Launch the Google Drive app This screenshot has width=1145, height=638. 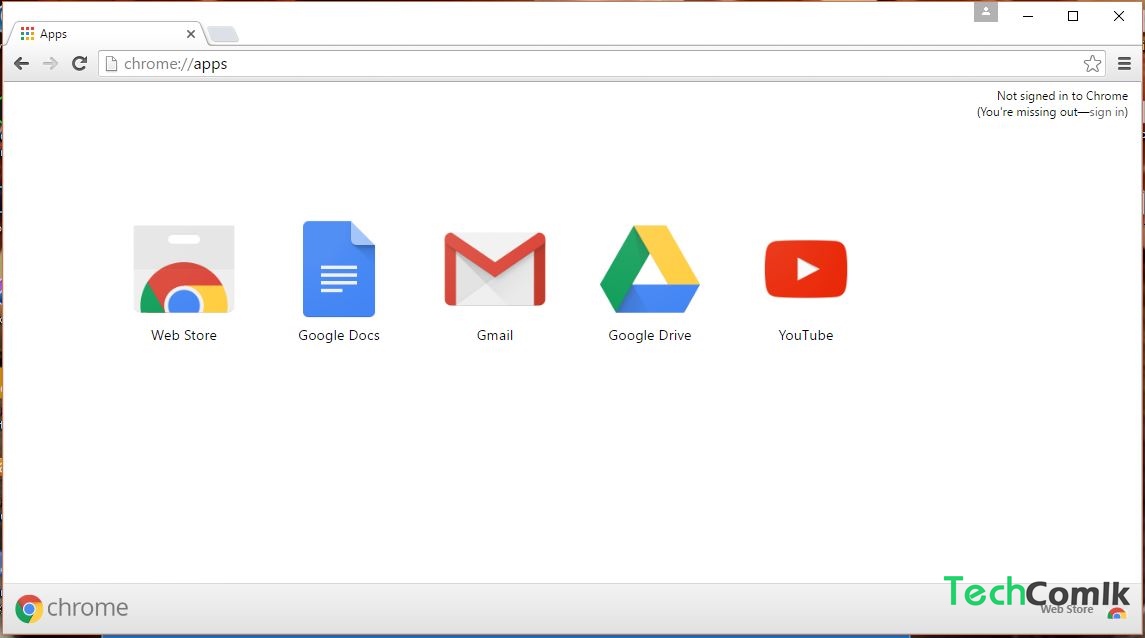click(650, 269)
